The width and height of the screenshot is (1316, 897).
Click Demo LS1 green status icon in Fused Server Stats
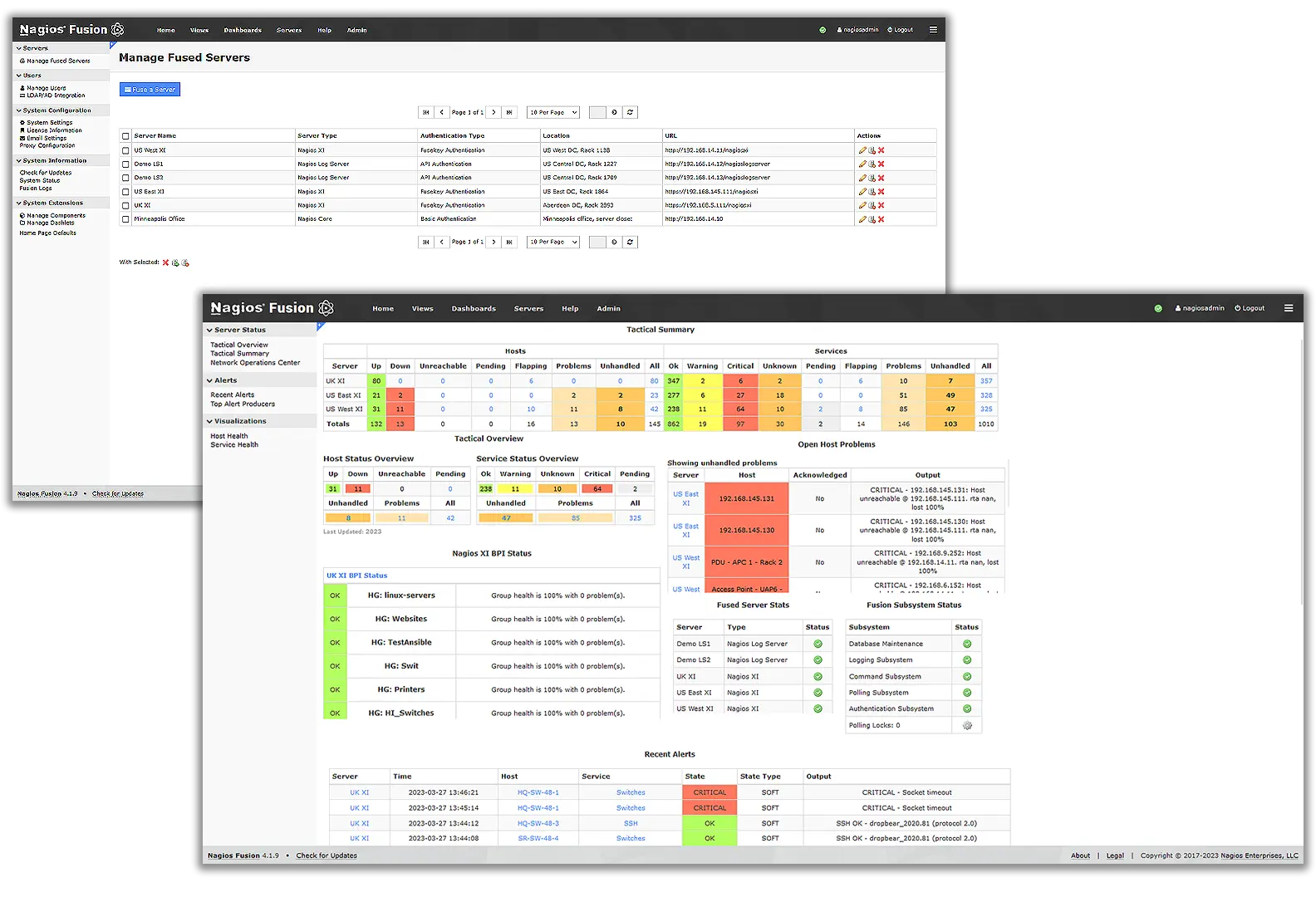(818, 644)
